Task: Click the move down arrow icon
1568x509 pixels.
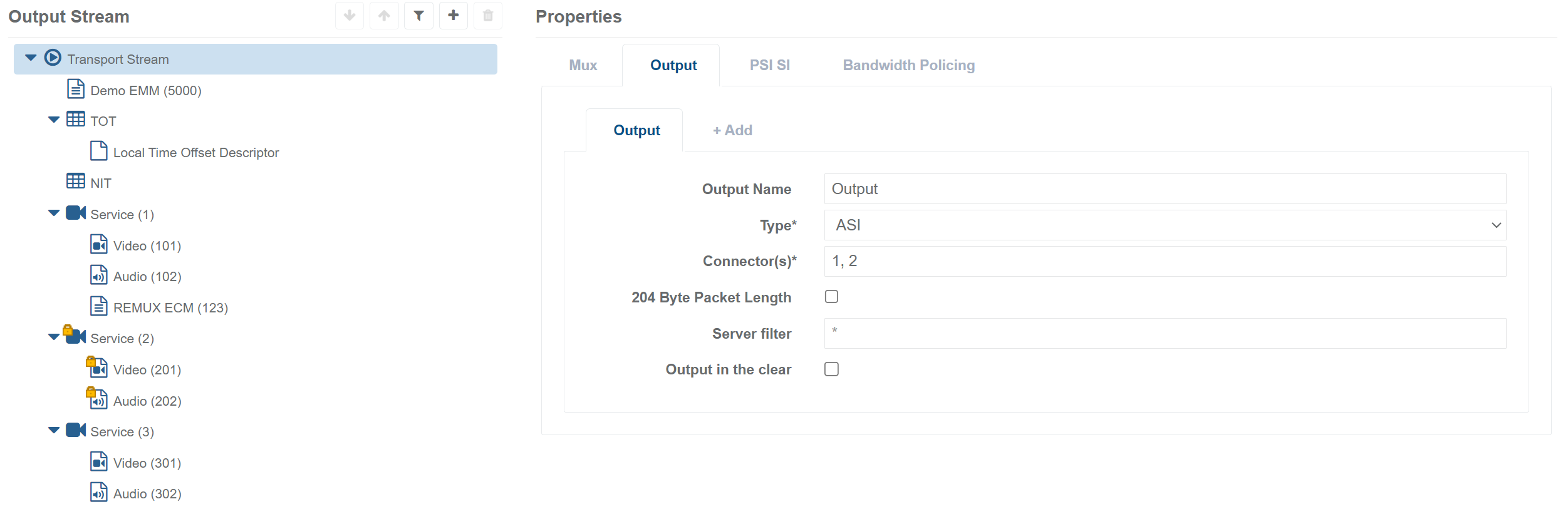Action: 350,16
